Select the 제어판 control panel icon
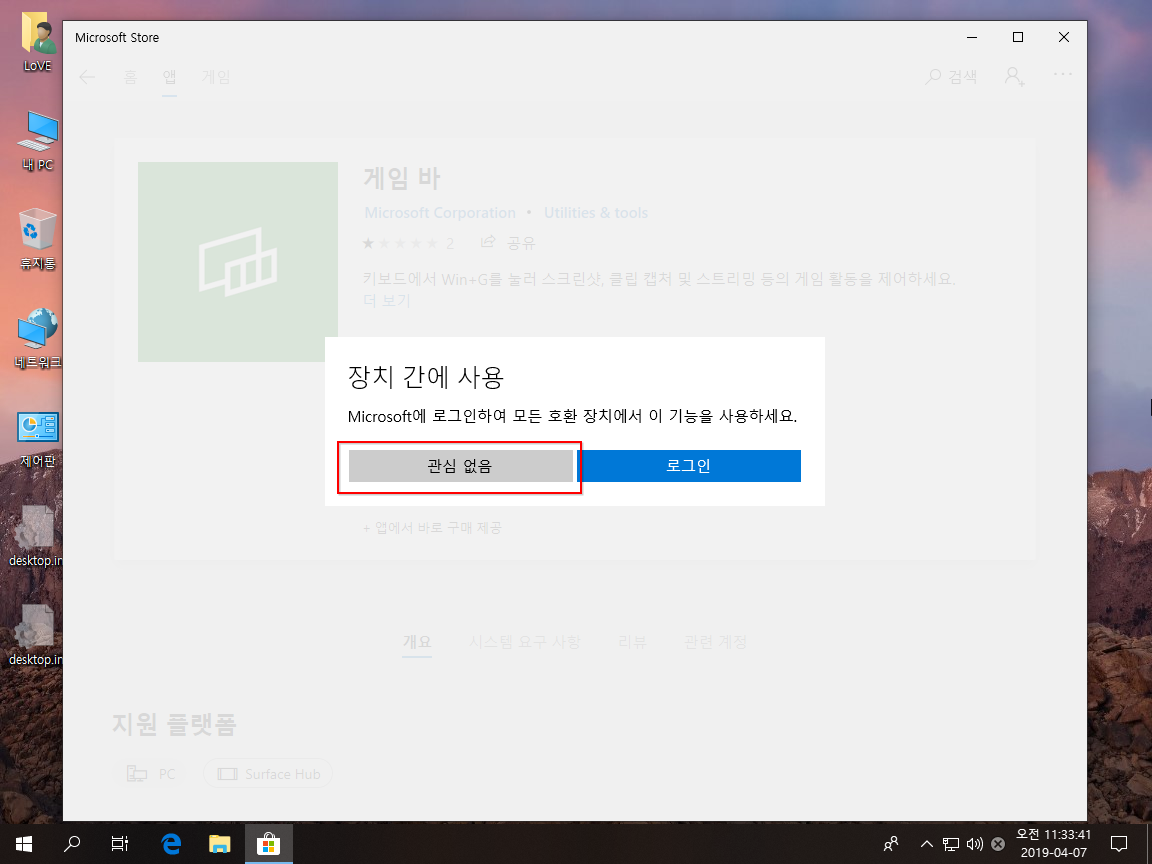The height and width of the screenshot is (864, 1152). 37,439
